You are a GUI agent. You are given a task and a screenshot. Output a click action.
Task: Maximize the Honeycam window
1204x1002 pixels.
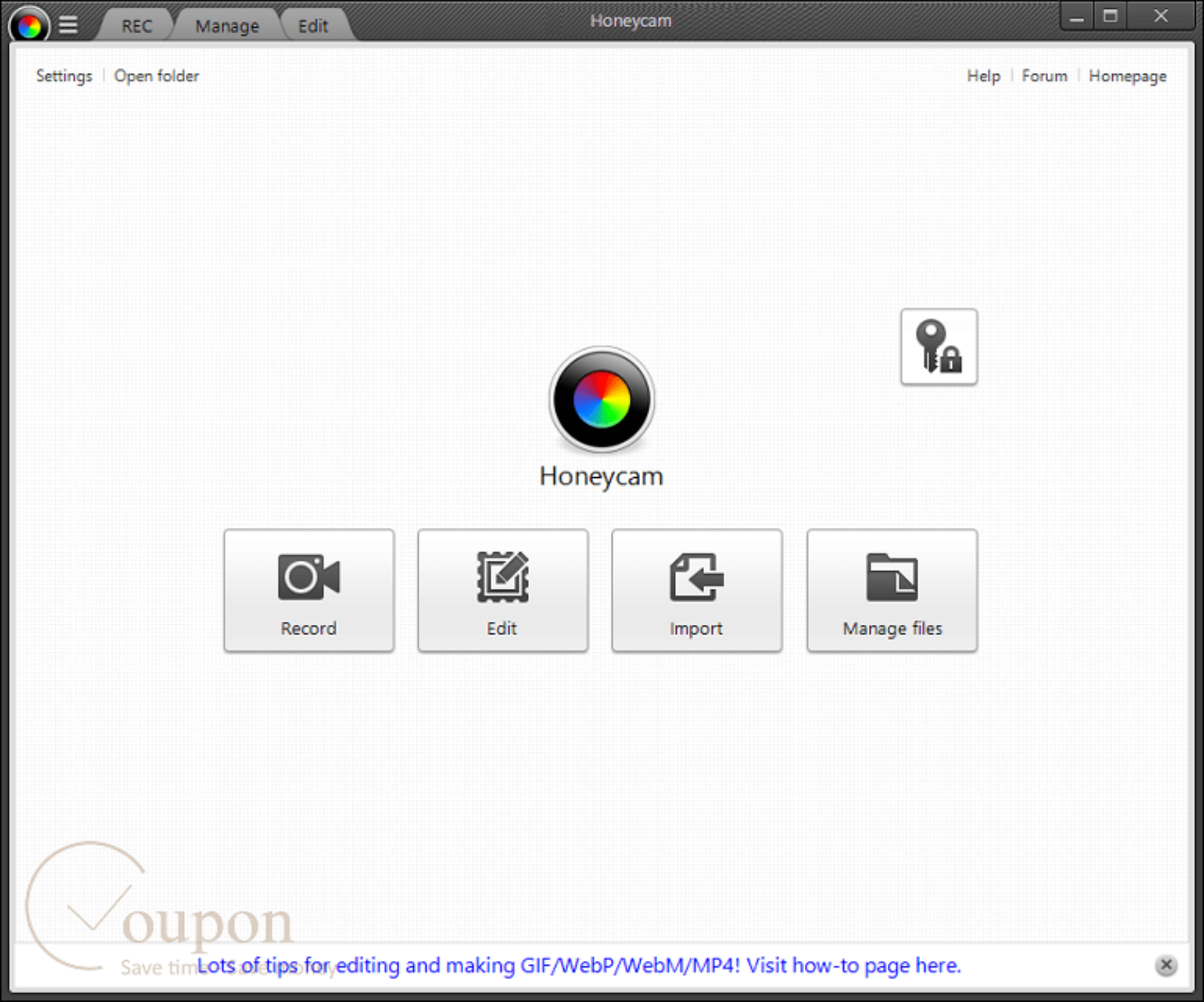point(1110,16)
